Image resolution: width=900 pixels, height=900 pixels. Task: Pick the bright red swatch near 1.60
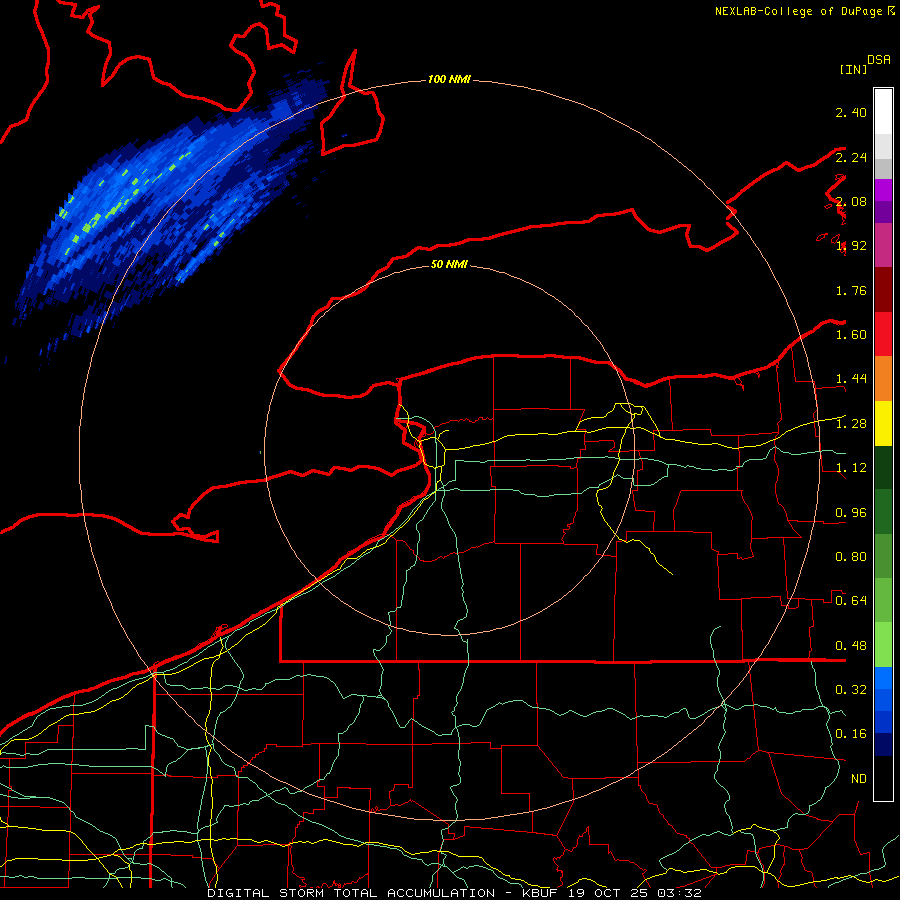pos(883,334)
